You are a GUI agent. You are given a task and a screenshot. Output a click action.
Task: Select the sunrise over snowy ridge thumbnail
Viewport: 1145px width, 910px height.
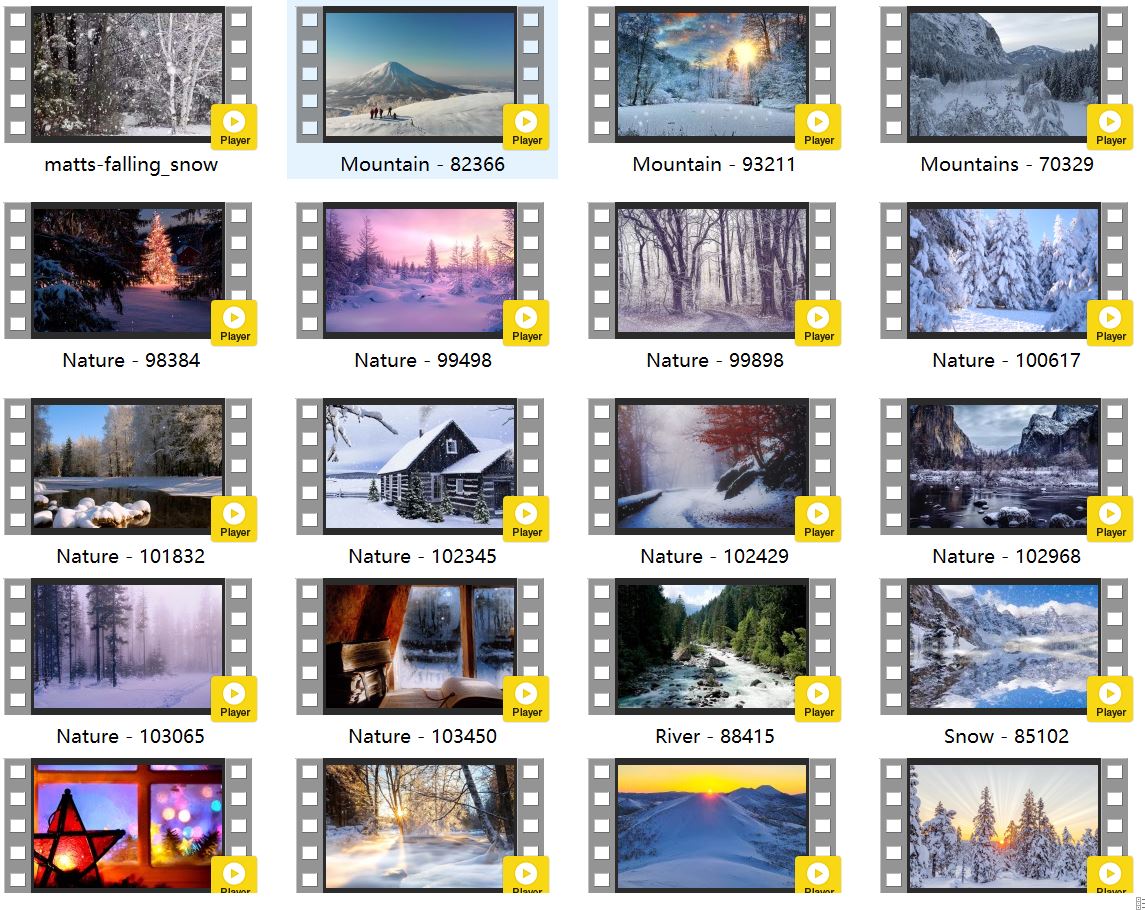click(x=711, y=826)
